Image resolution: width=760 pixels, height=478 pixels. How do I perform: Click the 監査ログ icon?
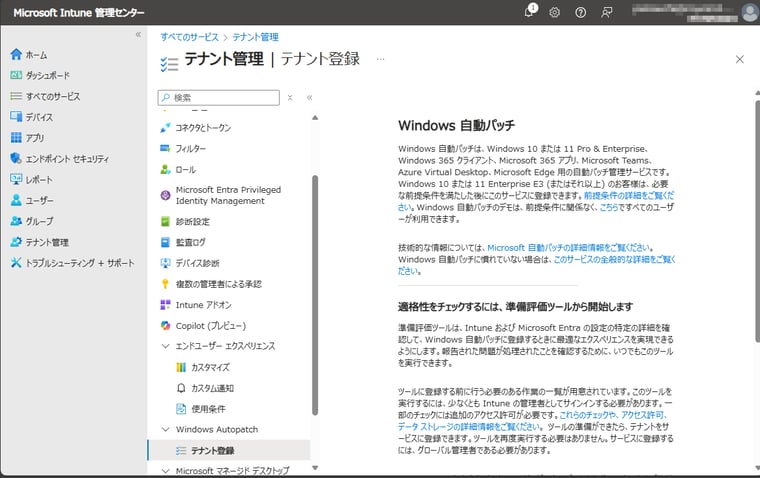pyautogui.click(x=165, y=242)
